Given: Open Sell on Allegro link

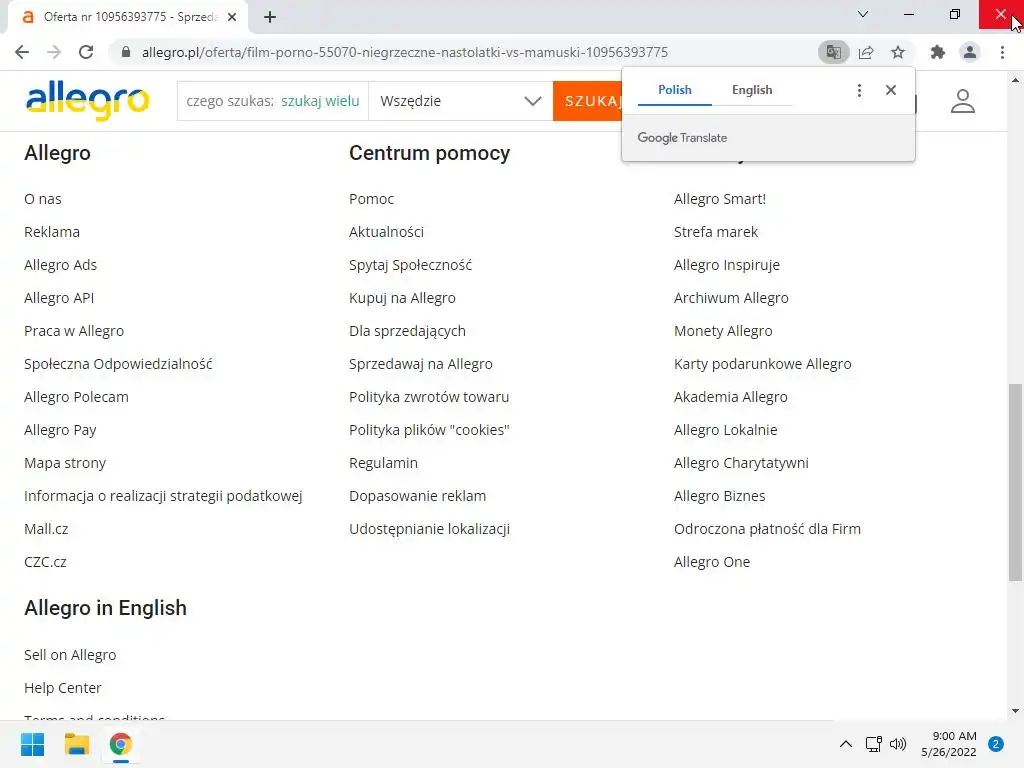Looking at the screenshot, I should pyautogui.click(x=70, y=655).
